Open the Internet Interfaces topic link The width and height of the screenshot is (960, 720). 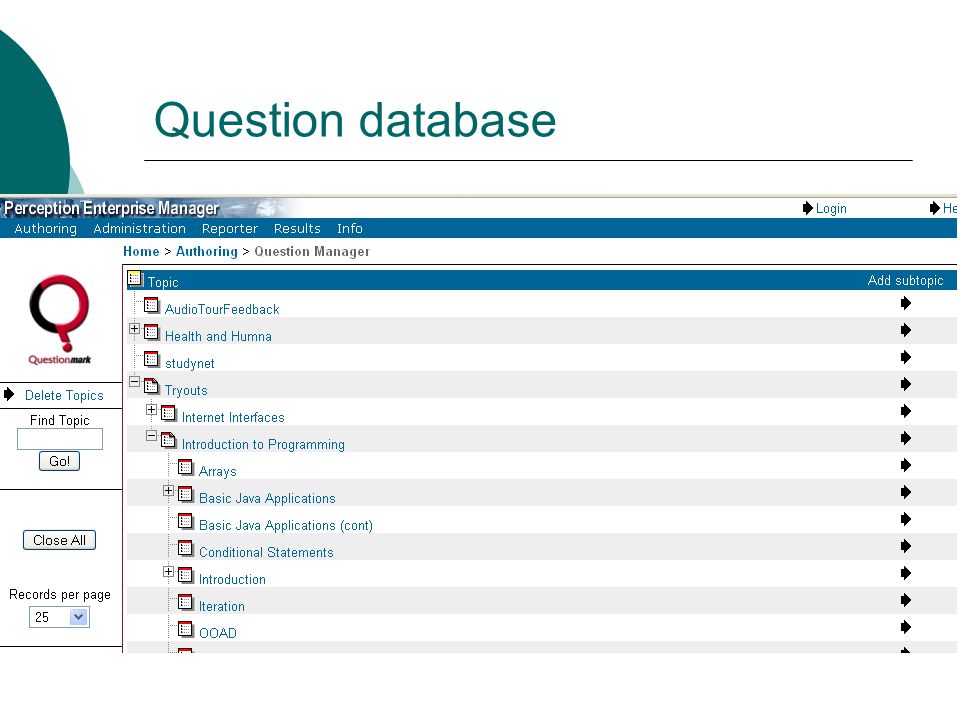(233, 418)
